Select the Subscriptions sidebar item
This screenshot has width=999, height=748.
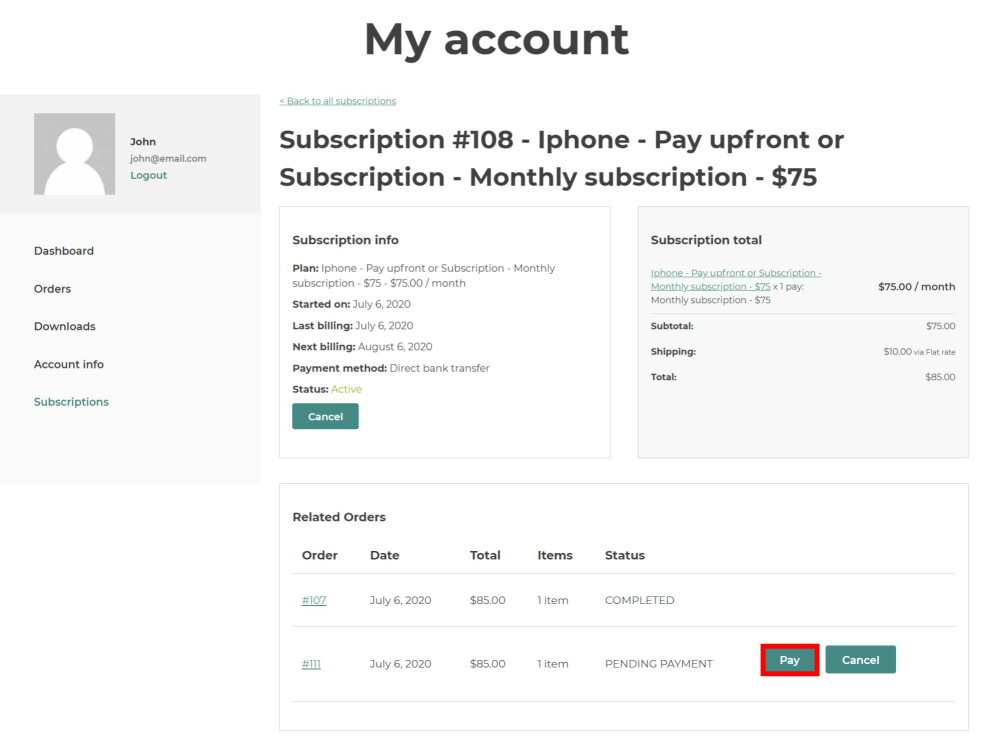71,401
